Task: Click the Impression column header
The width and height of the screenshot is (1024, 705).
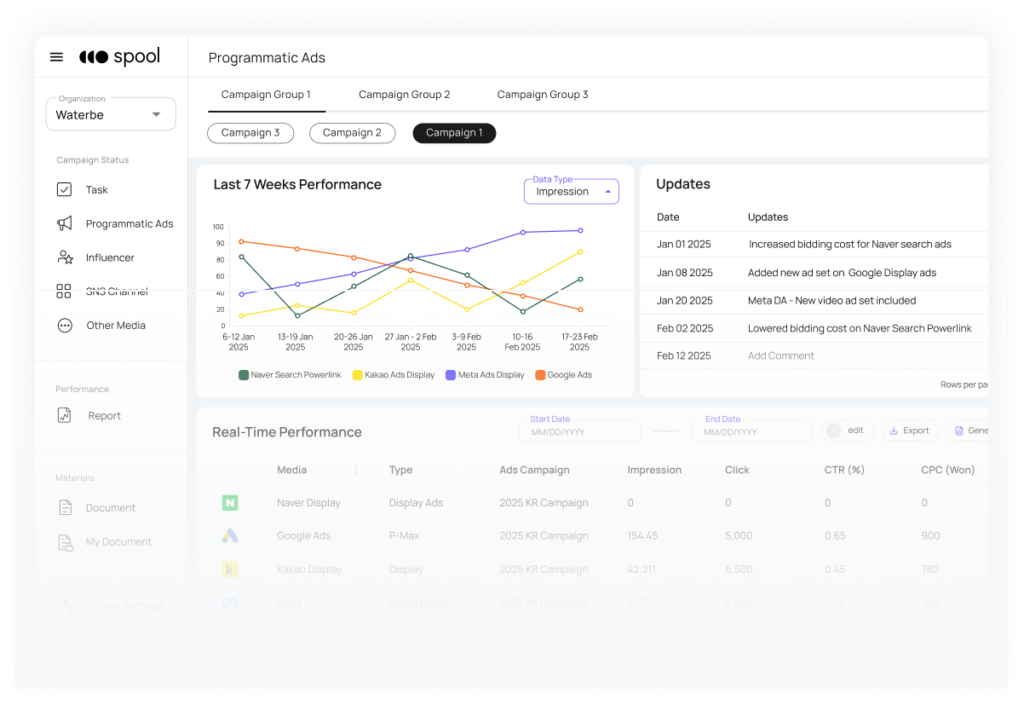Action: [654, 470]
